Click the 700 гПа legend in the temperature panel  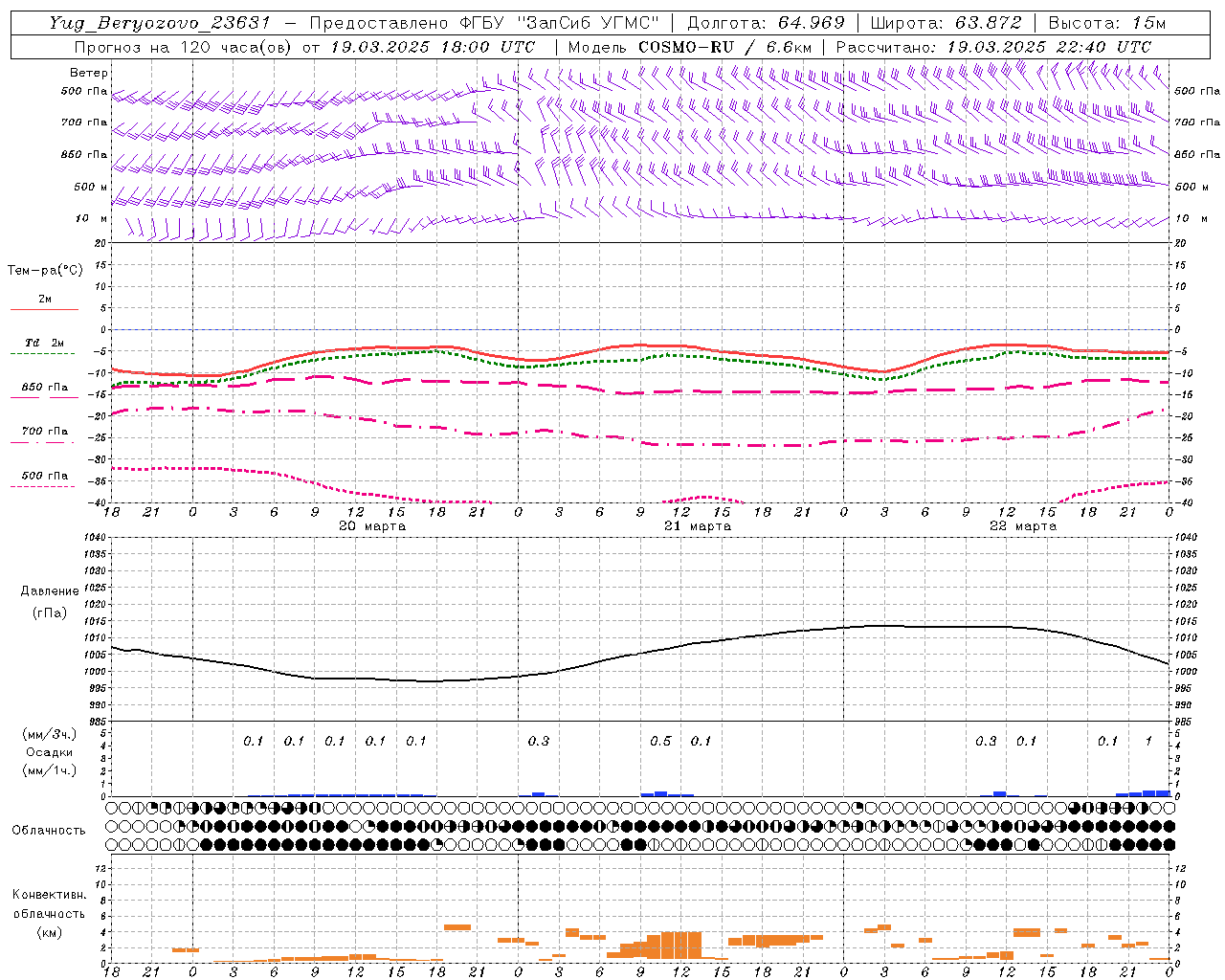pyautogui.click(x=45, y=432)
